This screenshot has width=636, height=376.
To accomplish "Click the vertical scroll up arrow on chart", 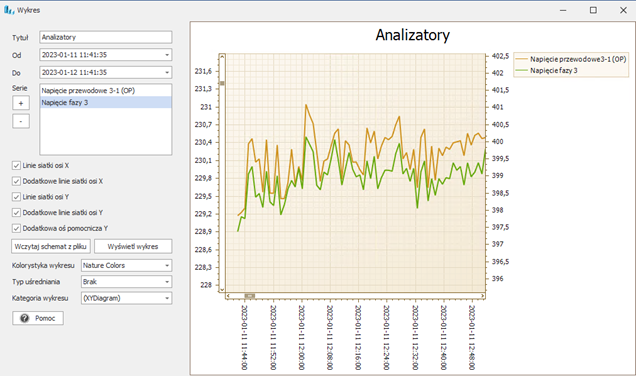I will (222, 57).
